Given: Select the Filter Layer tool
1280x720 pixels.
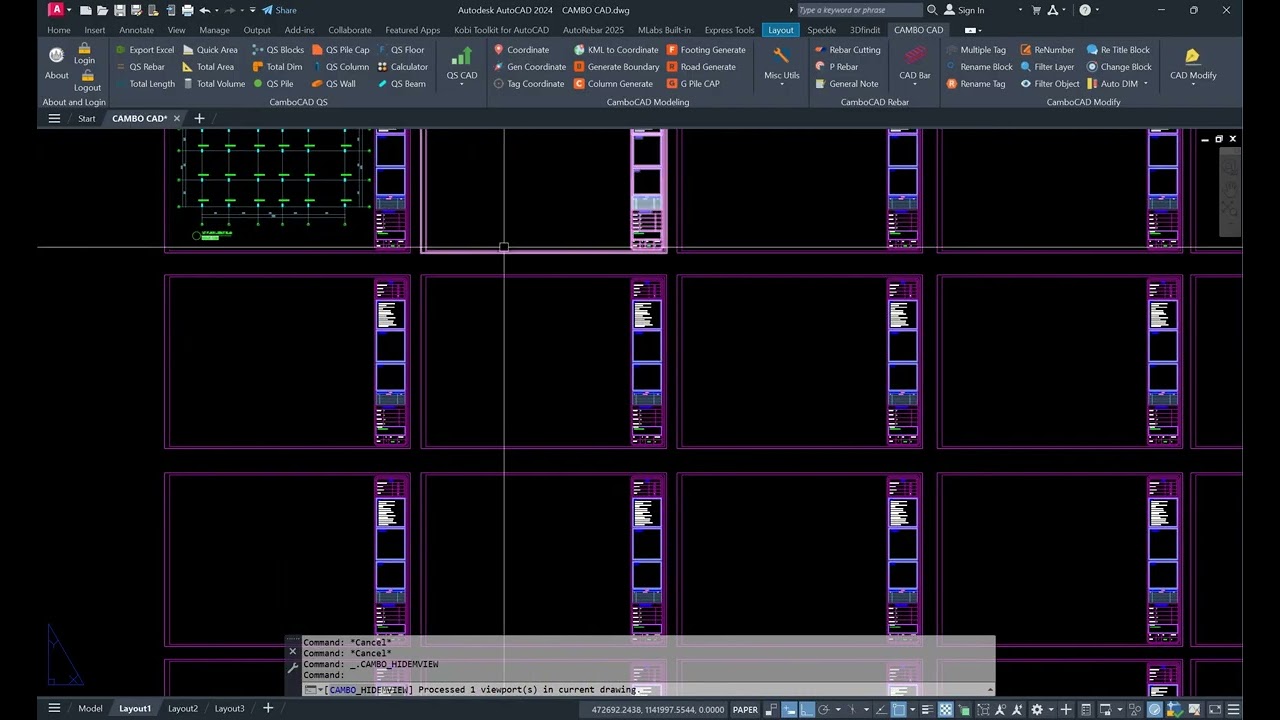Looking at the screenshot, I should click(x=1047, y=67).
